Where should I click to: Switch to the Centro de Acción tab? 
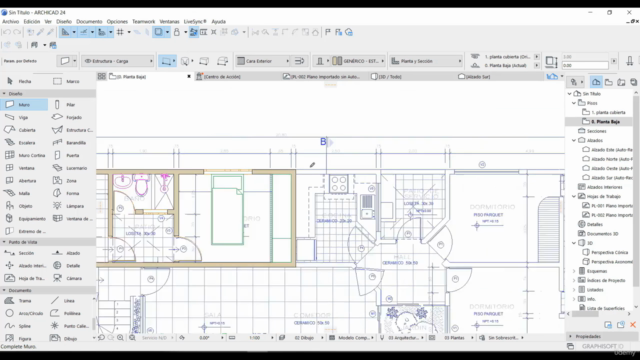(218, 77)
